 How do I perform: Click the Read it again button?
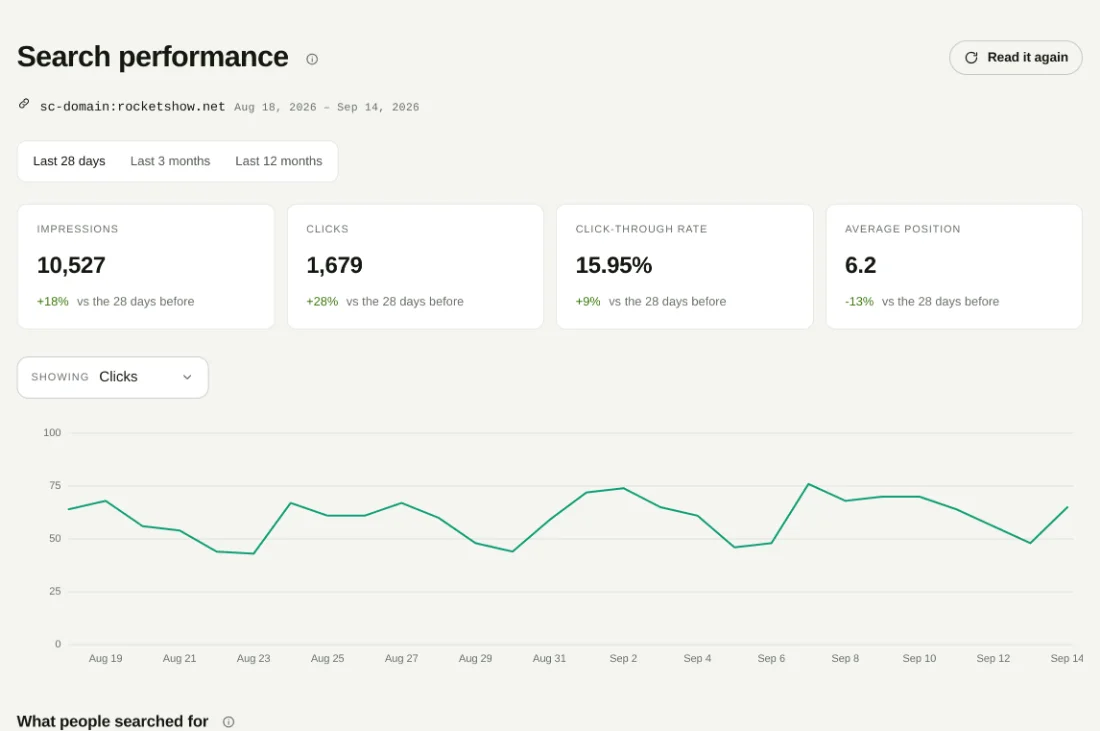coord(1016,58)
